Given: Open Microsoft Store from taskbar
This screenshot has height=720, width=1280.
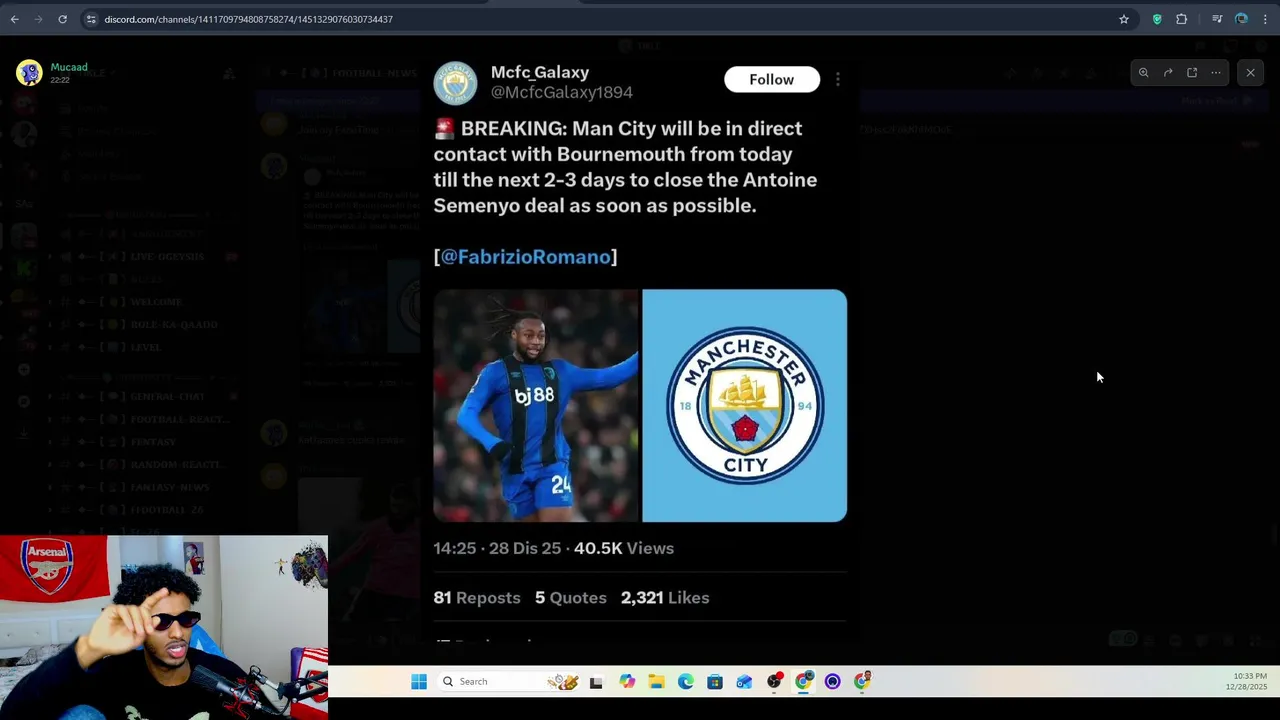Looking at the screenshot, I should [x=715, y=682].
